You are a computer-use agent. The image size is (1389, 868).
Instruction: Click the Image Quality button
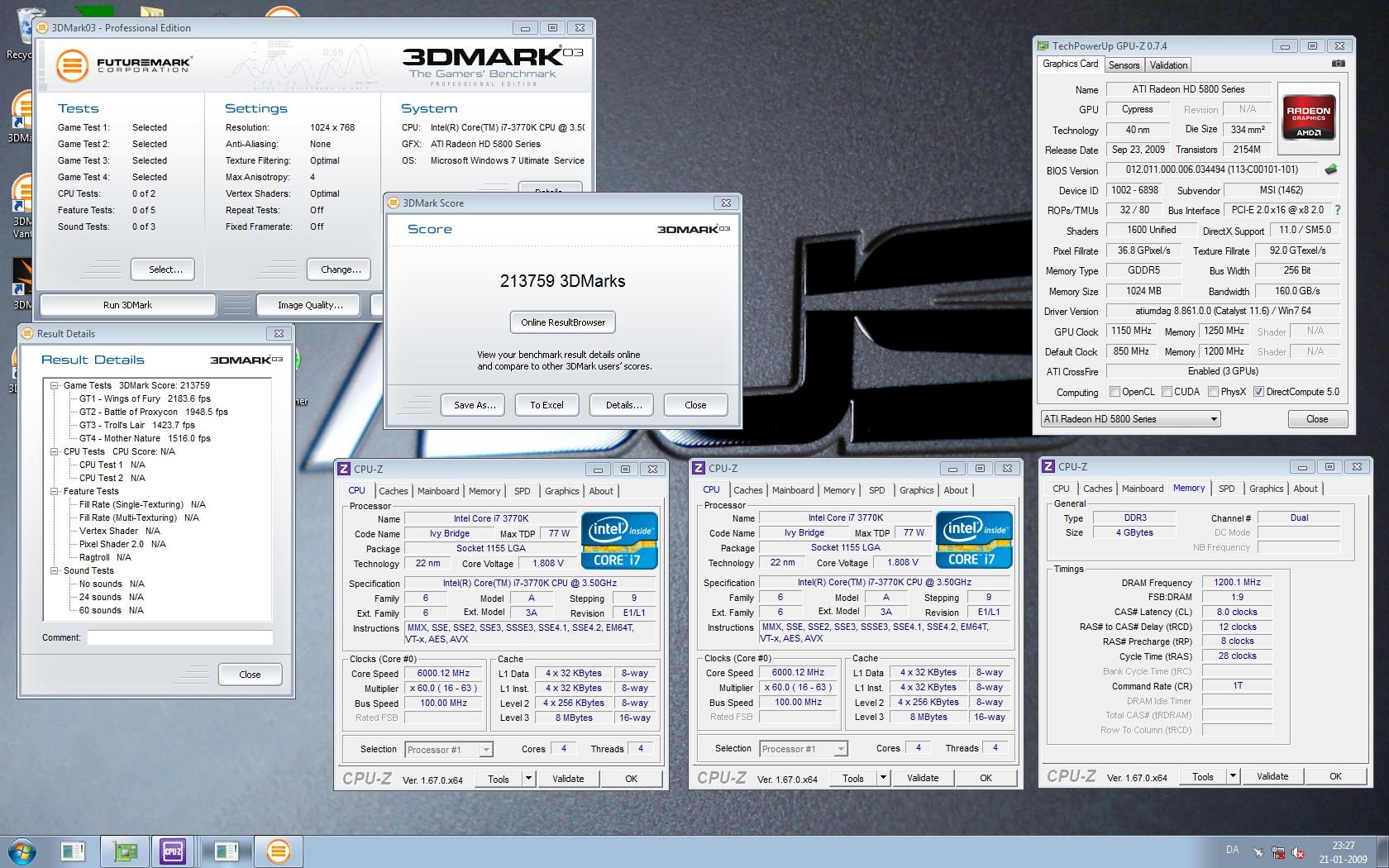point(310,305)
